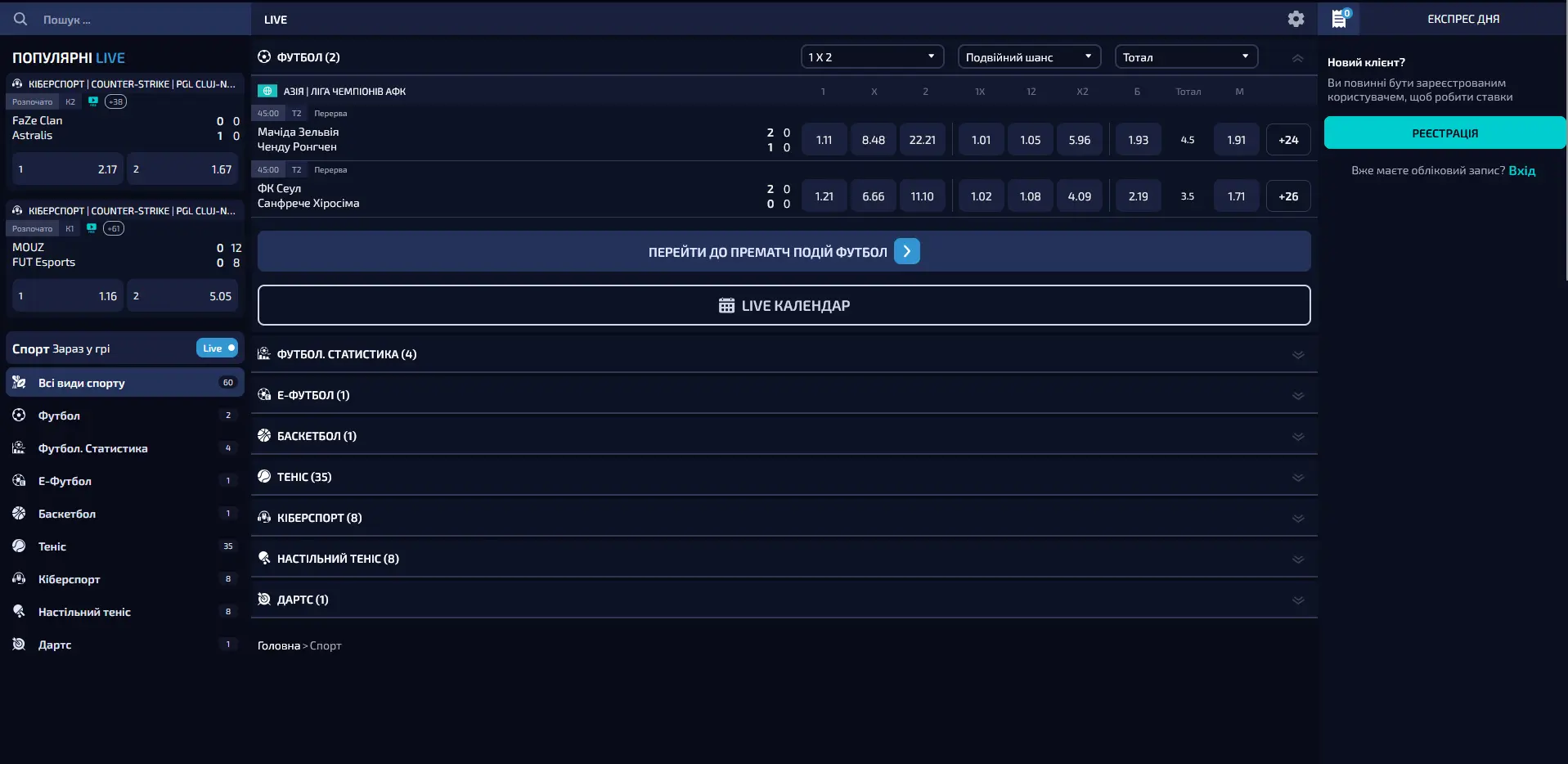This screenshot has width=1568, height=764.
Task: Click the darts icon in sidebar
Action: [x=19, y=645]
